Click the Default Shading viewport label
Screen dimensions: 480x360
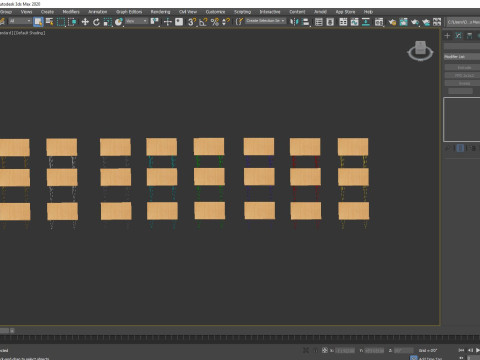(x=29, y=33)
